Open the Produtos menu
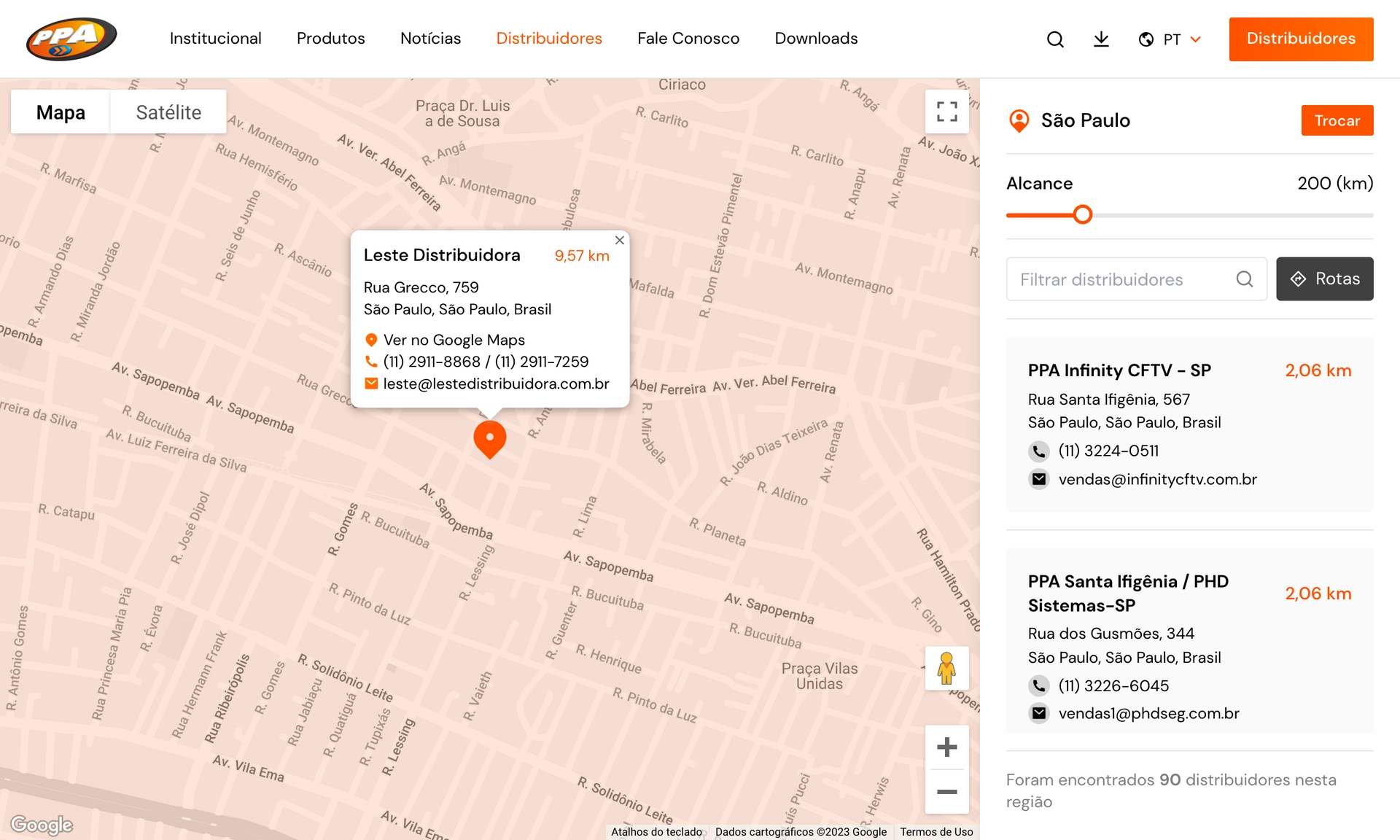Image resolution: width=1400 pixels, height=840 pixels. pos(330,39)
